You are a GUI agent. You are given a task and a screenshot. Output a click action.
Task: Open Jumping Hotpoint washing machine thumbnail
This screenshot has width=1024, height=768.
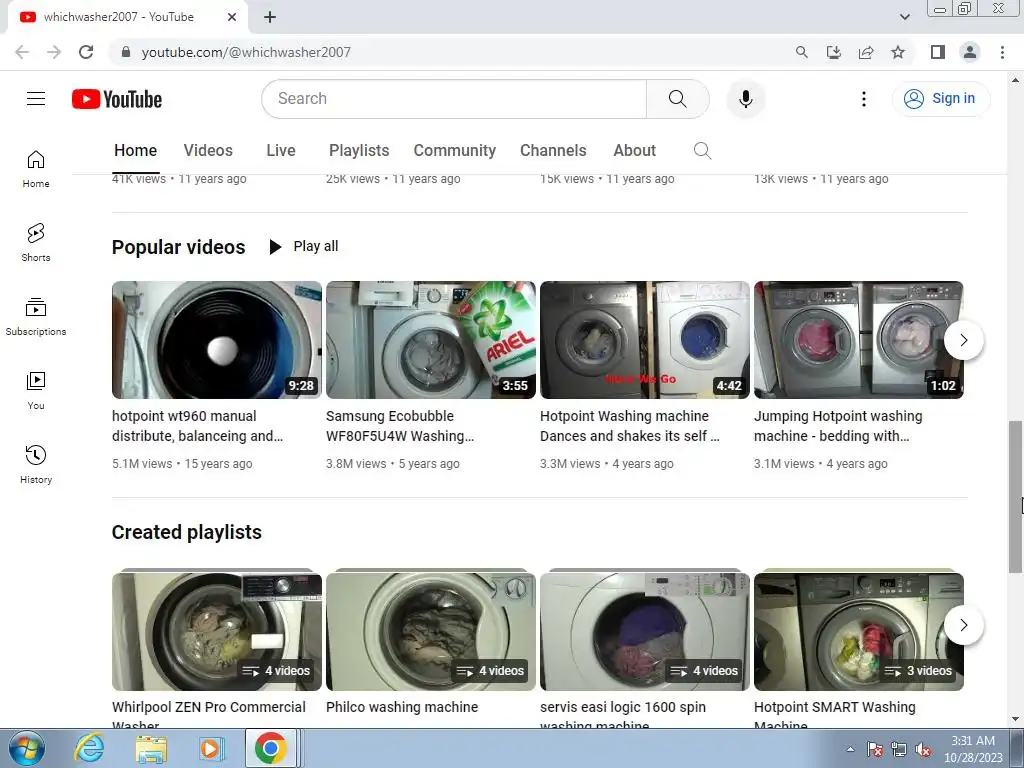(859, 340)
